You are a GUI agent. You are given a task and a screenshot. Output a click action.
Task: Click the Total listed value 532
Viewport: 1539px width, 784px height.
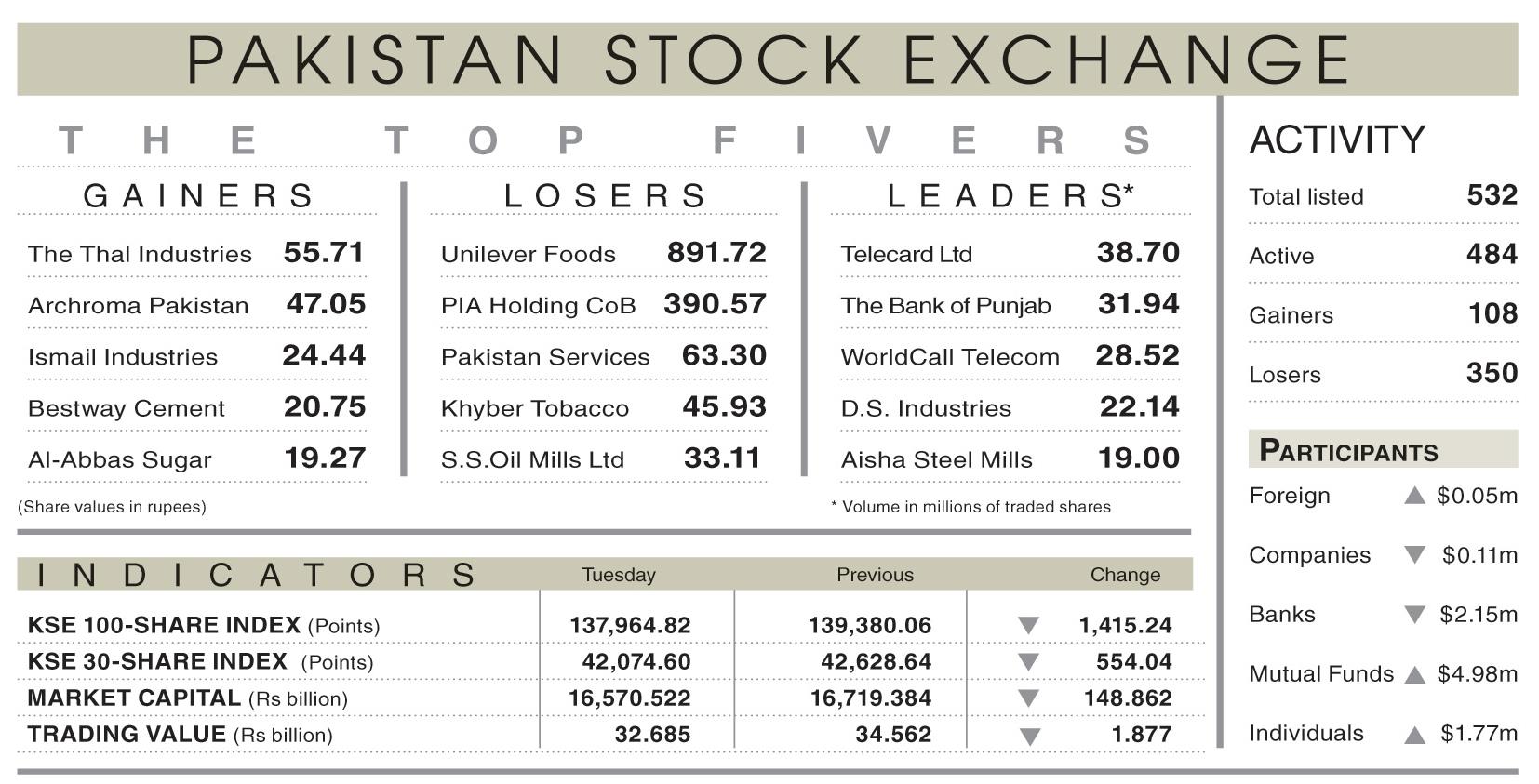[x=1492, y=195]
